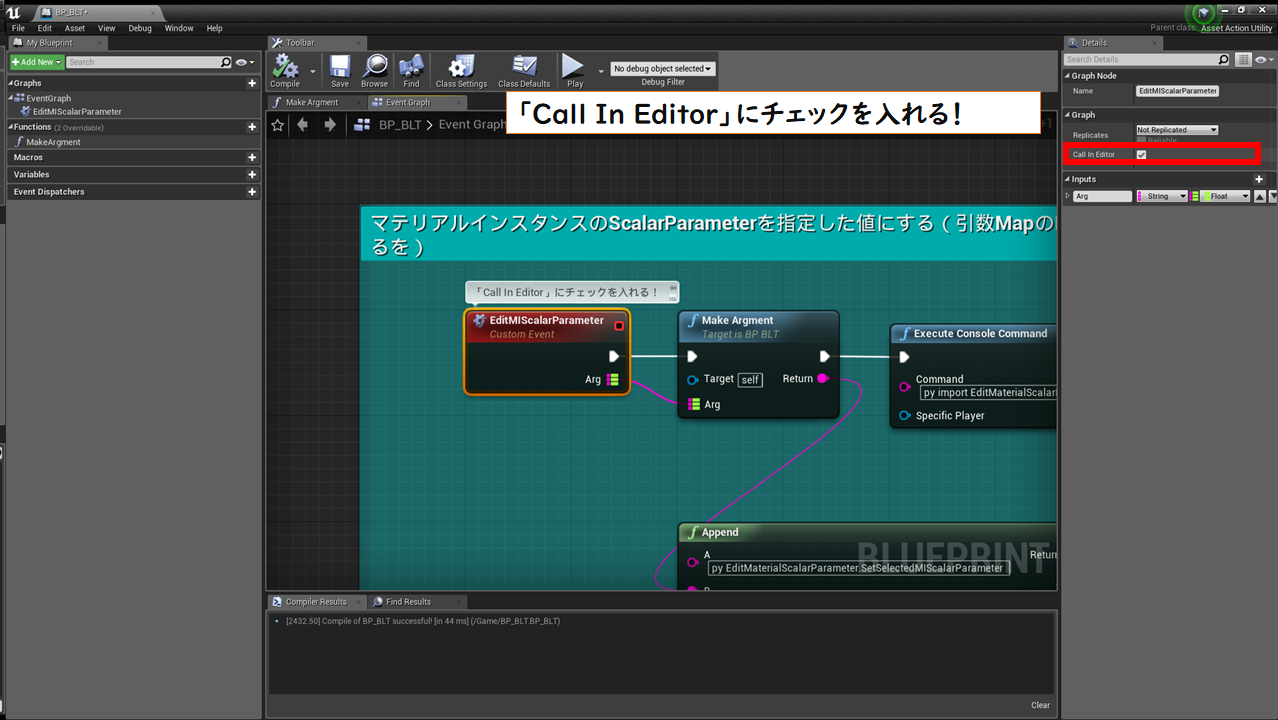This screenshot has width=1278, height=720.
Task: Click the Arg parameter name field
Action: (1103, 197)
